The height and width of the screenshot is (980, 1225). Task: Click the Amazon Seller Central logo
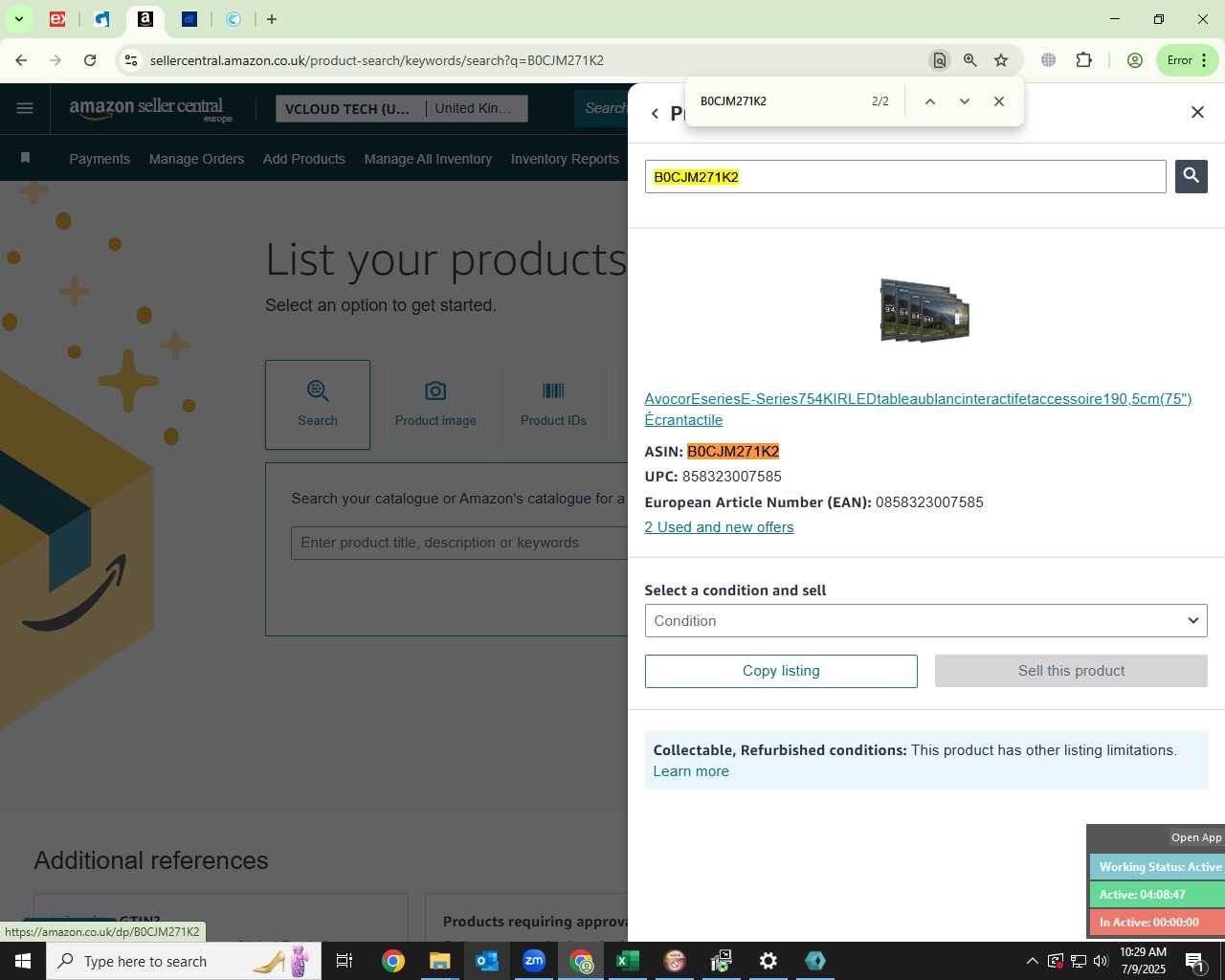(150, 109)
